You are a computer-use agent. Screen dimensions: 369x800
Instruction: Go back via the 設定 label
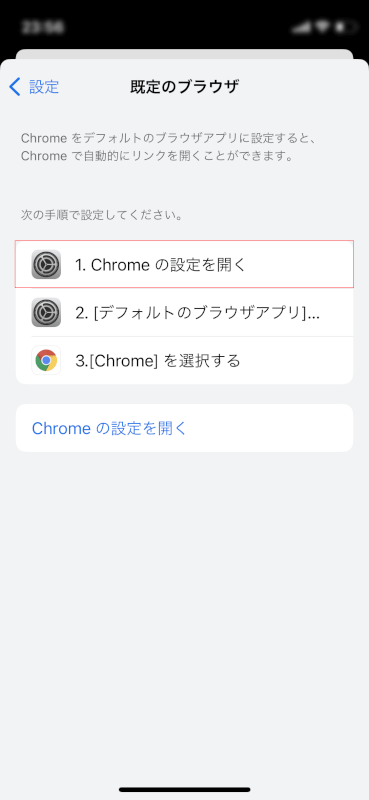click(x=44, y=87)
